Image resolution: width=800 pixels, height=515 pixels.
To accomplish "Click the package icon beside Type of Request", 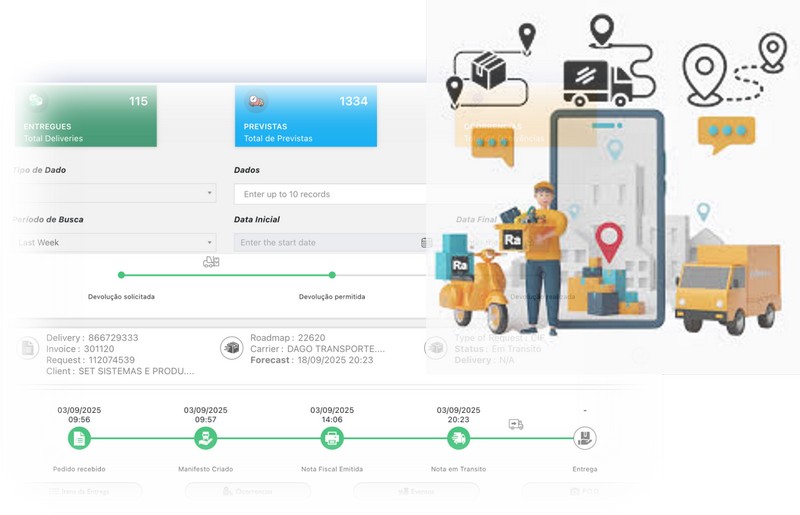I will (435, 348).
